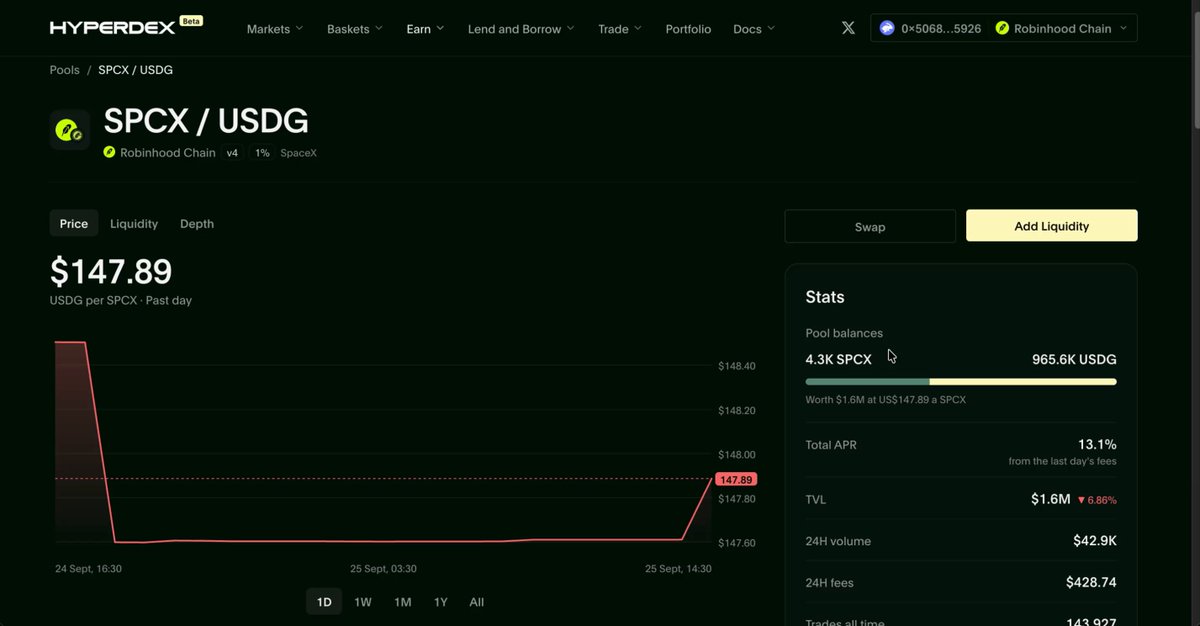Click the SPCX / USDG pool token icon
The image size is (1200, 626).
[x=70, y=130]
